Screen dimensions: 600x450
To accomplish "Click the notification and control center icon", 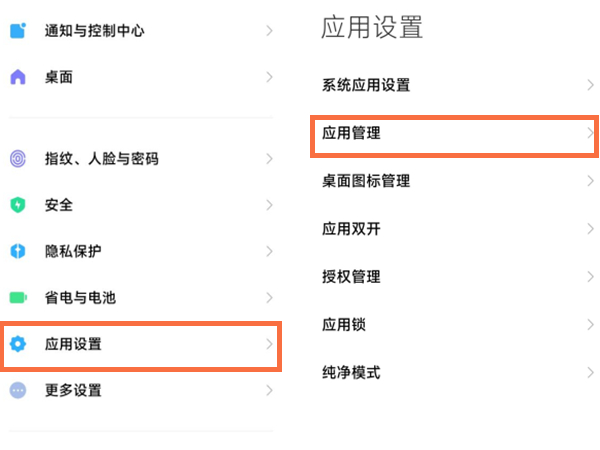I will 18,31.
